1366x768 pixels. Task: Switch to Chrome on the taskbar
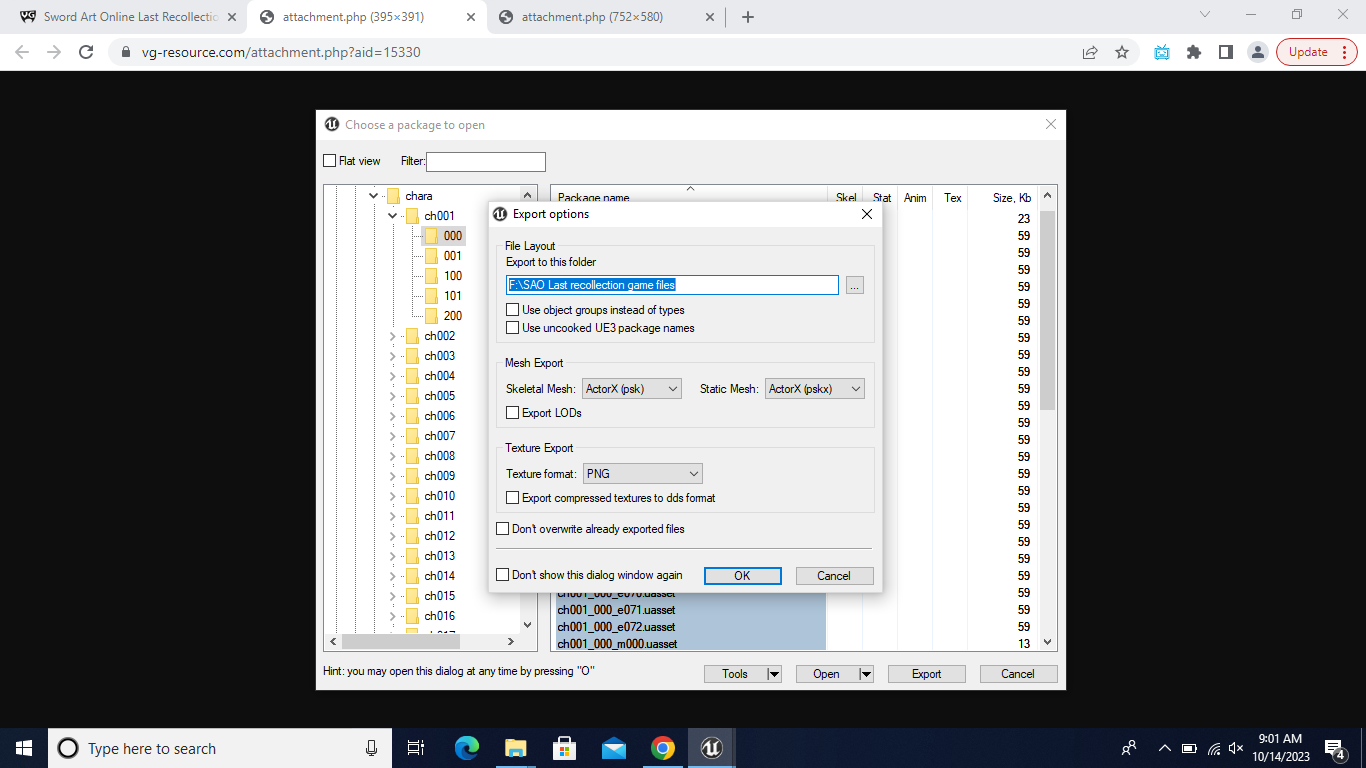(x=662, y=748)
